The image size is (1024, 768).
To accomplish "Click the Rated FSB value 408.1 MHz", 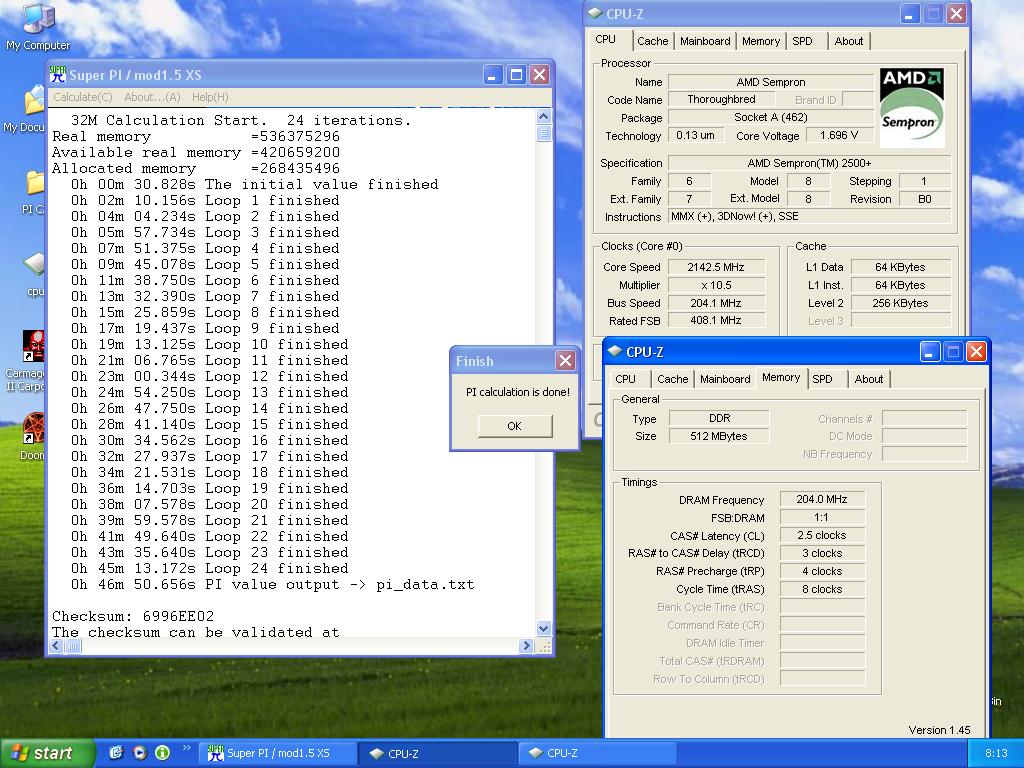I will tap(716, 321).
